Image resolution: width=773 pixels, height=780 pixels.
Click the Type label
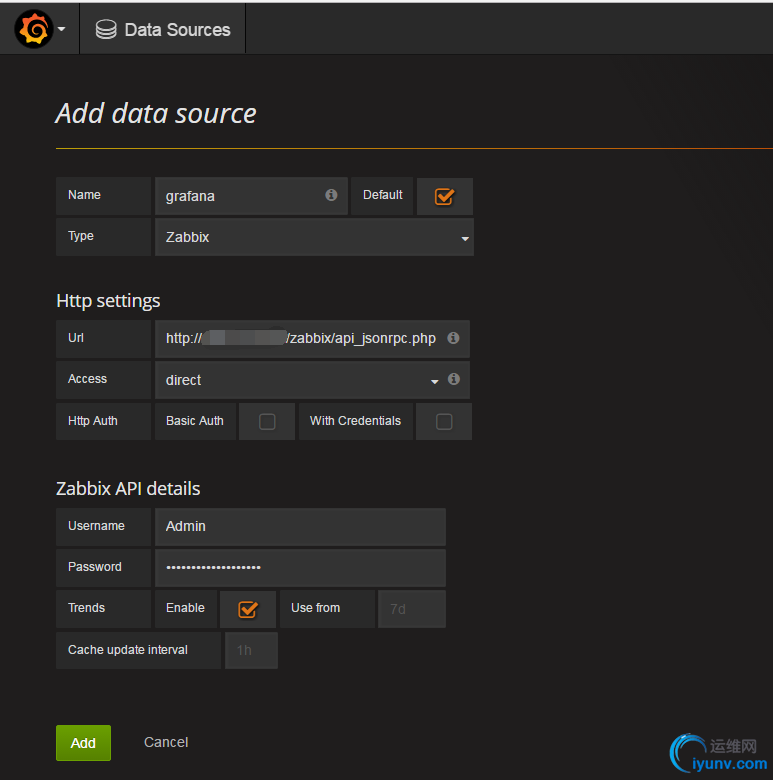pyautogui.click(x=81, y=236)
